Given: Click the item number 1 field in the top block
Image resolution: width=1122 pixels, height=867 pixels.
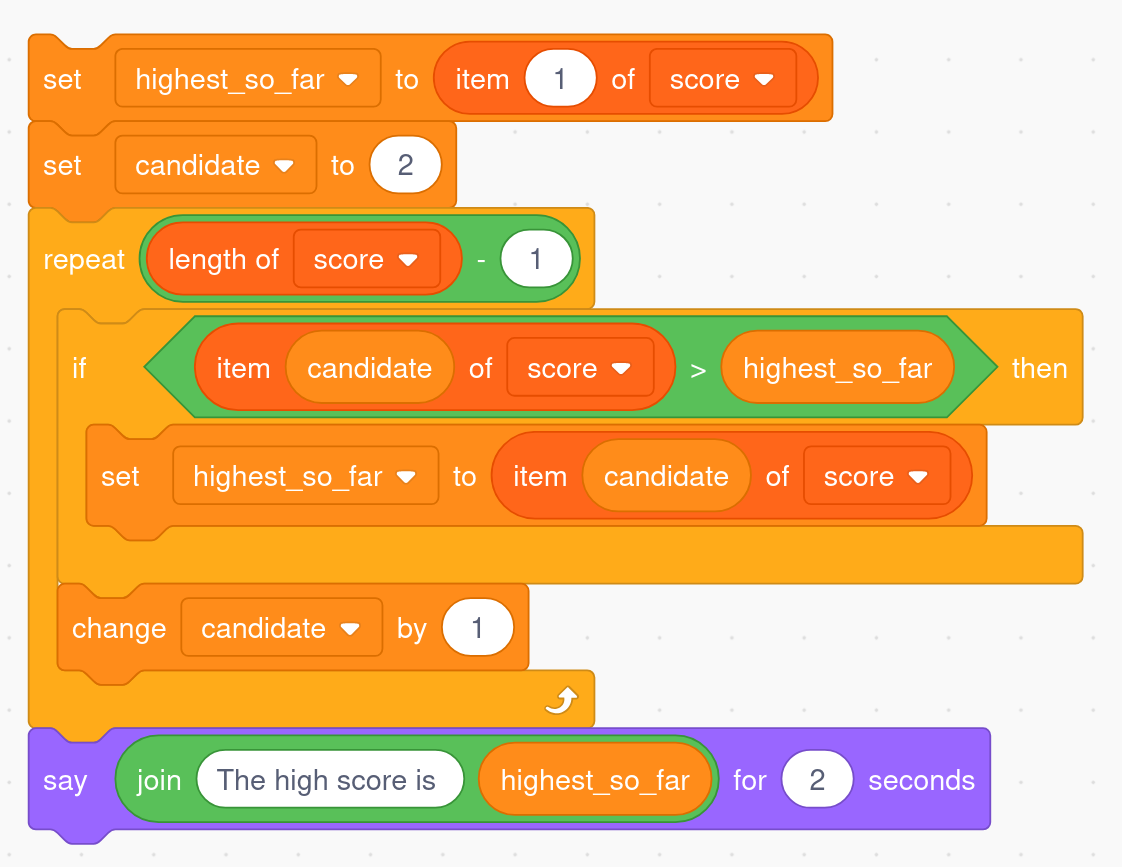Looking at the screenshot, I should [x=560, y=80].
